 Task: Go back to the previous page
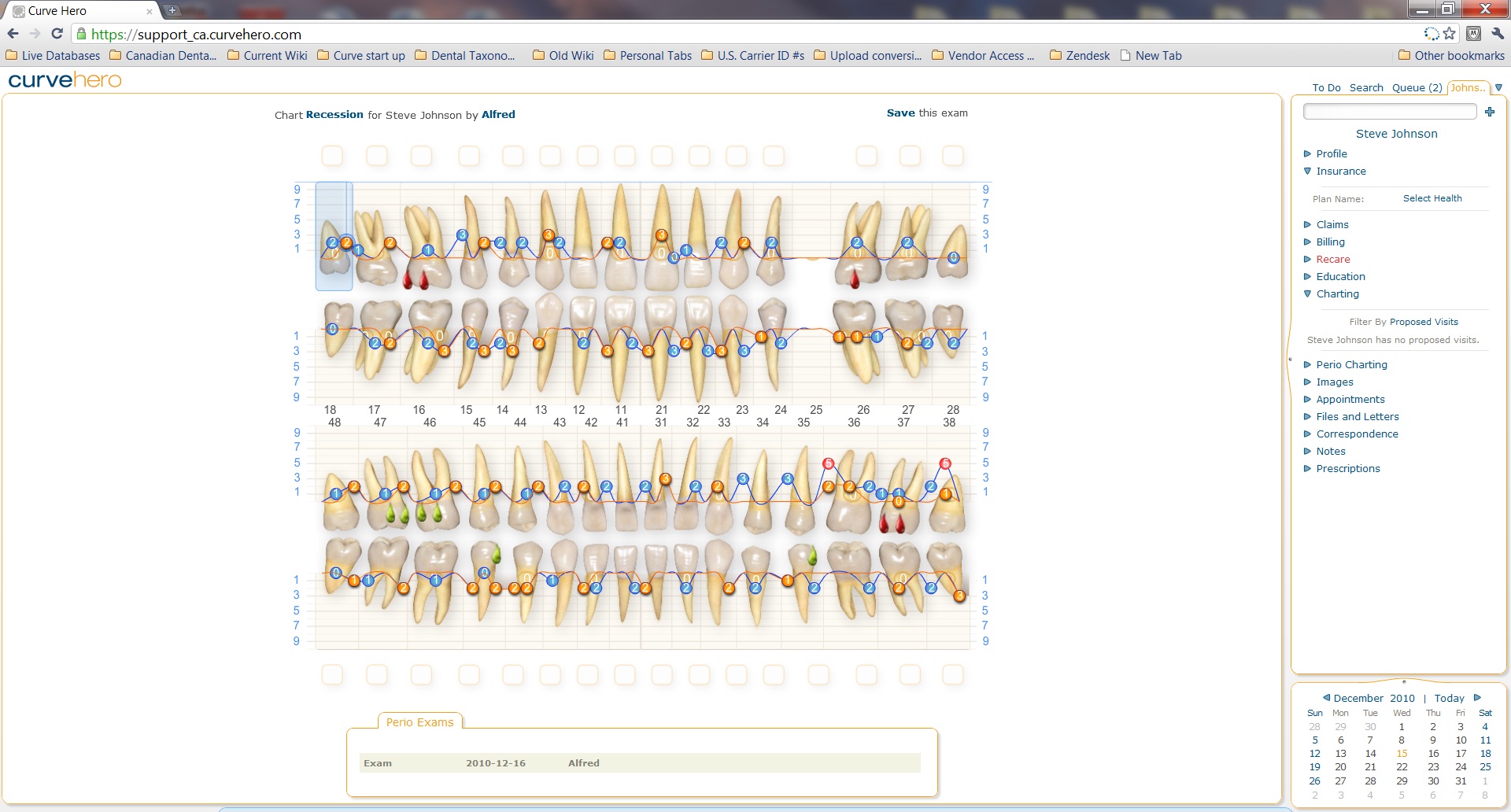click(13, 34)
